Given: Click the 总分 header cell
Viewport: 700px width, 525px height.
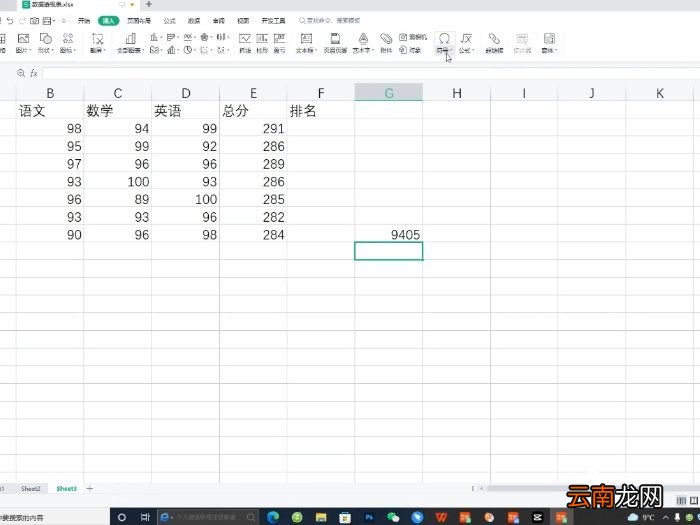Looking at the screenshot, I should pyautogui.click(x=253, y=111).
